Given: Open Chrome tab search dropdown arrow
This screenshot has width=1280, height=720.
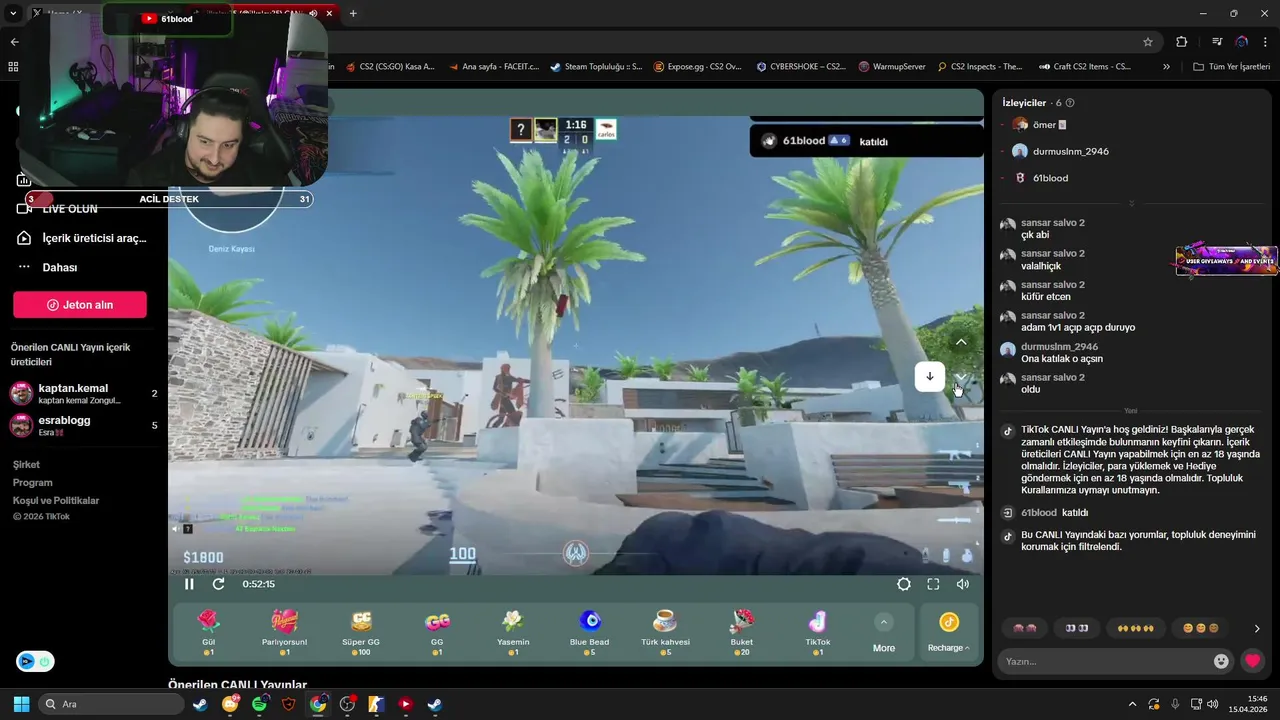Looking at the screenshot, I should pyautogui.click(x=13, y=13).
